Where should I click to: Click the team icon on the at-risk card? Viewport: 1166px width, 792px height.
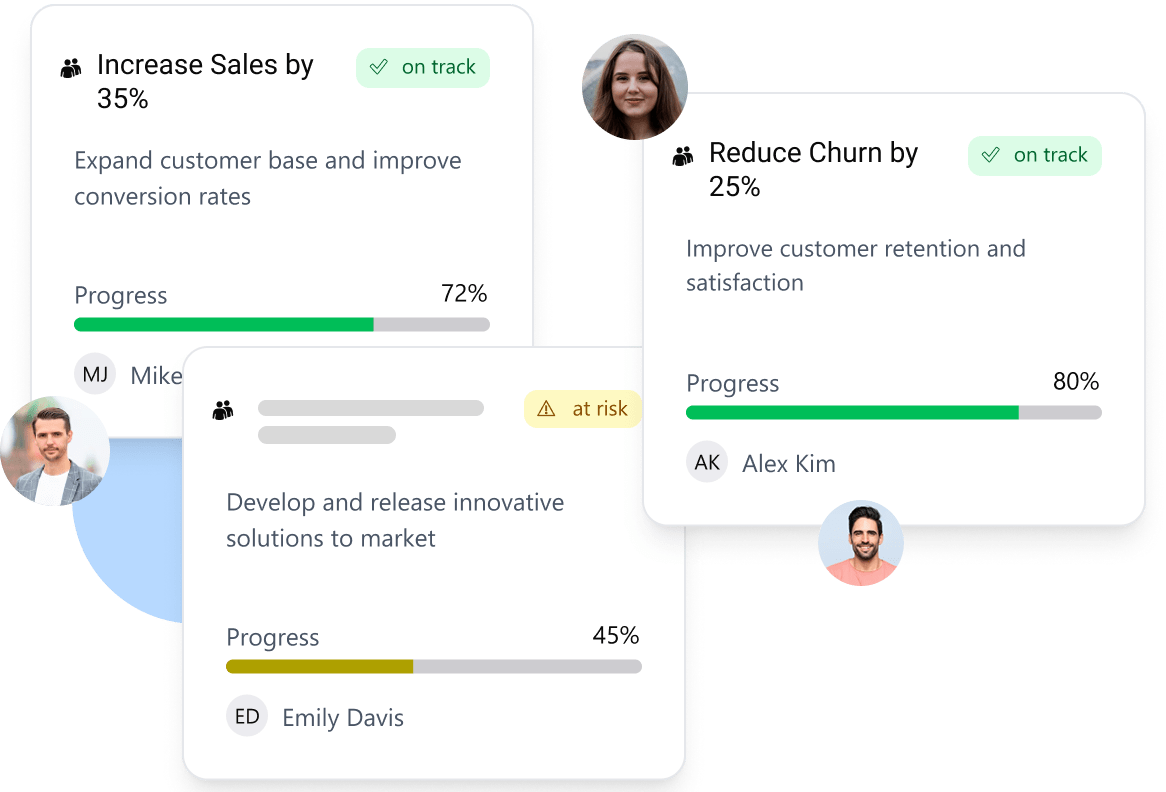221,408
